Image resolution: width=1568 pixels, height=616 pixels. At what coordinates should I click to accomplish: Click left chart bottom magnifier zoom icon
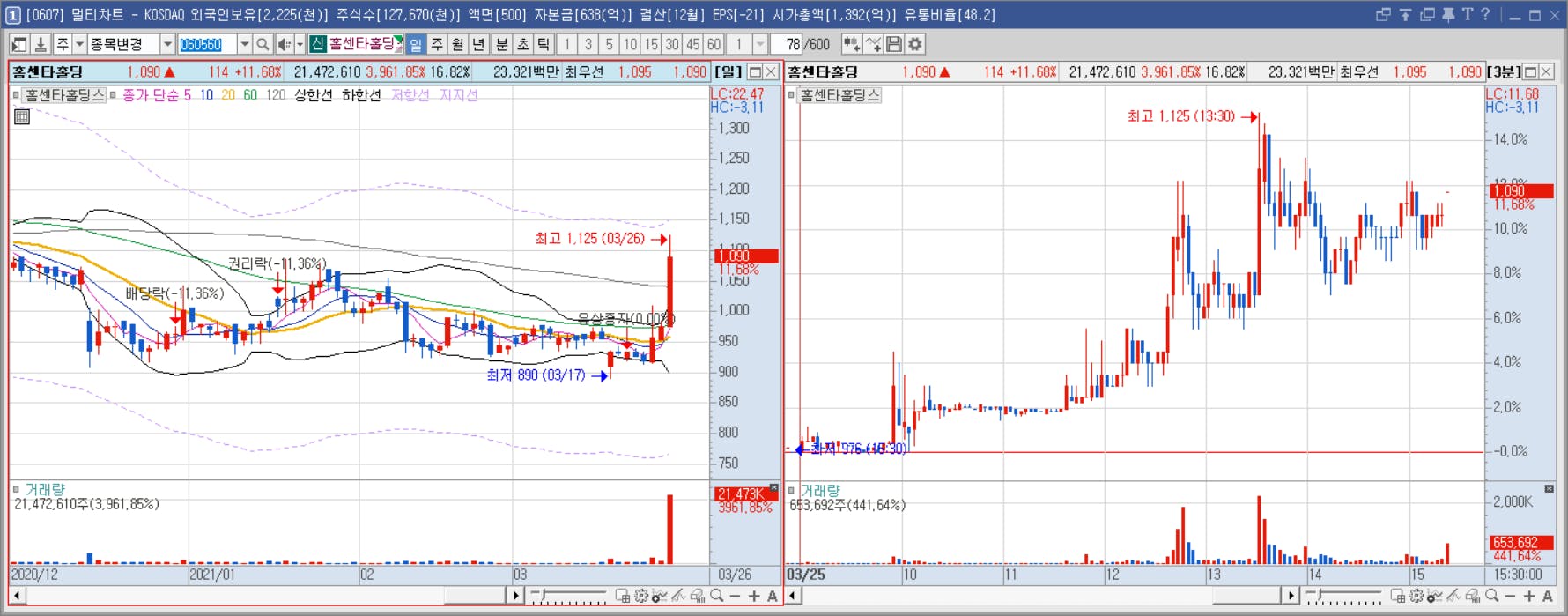pos(717,597)
